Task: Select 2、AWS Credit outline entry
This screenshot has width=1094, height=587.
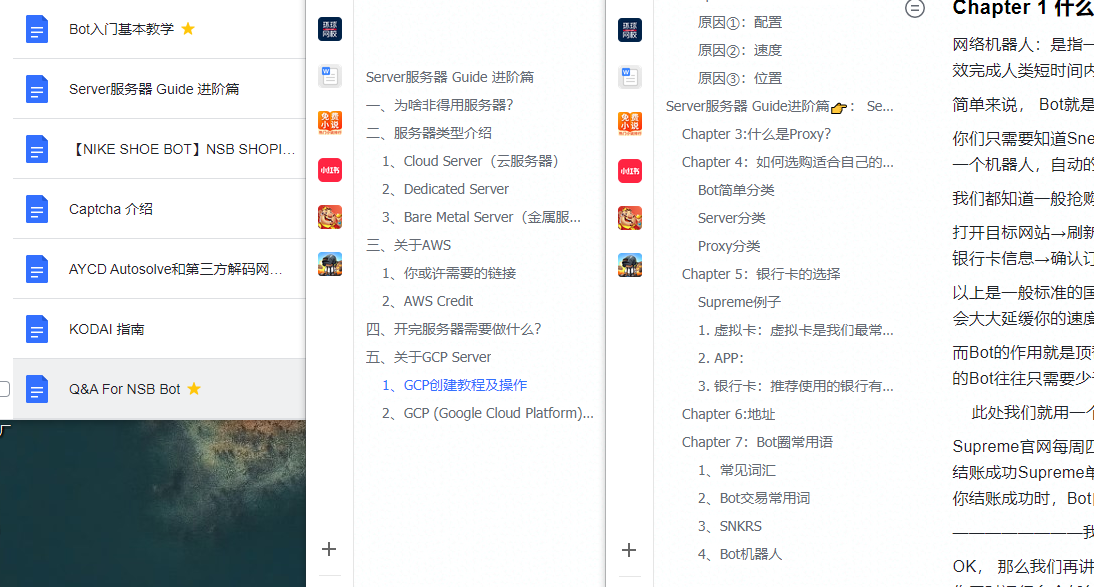Action: pos(427,301)
